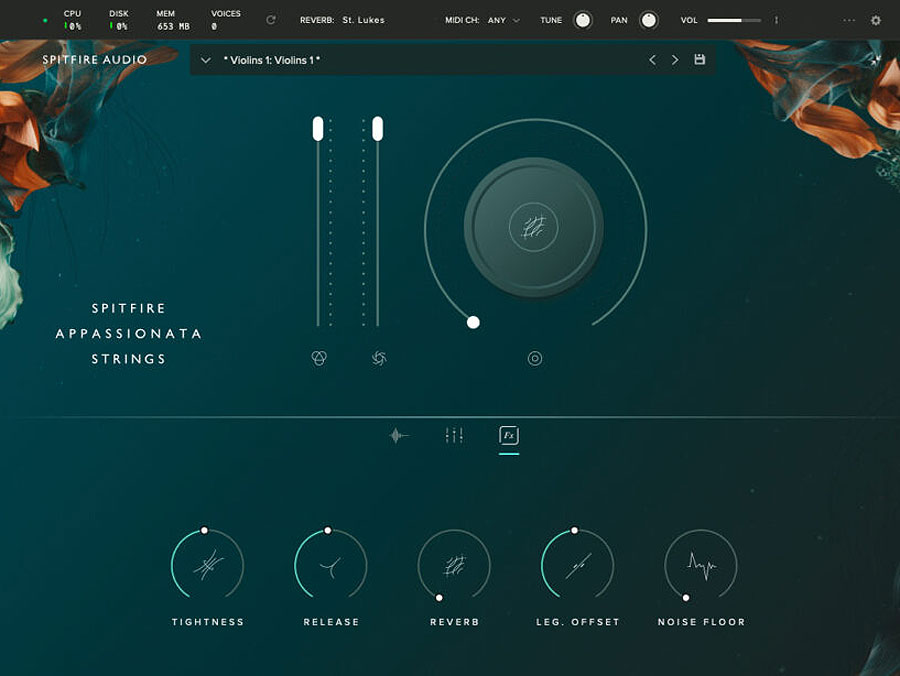Click the green status indicator dot

(x=45, y=21)
